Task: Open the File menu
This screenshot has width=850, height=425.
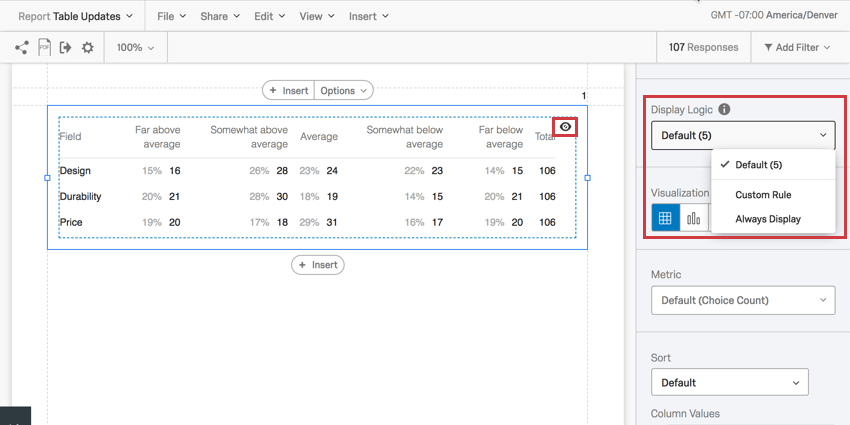Action: coord(172,16)
